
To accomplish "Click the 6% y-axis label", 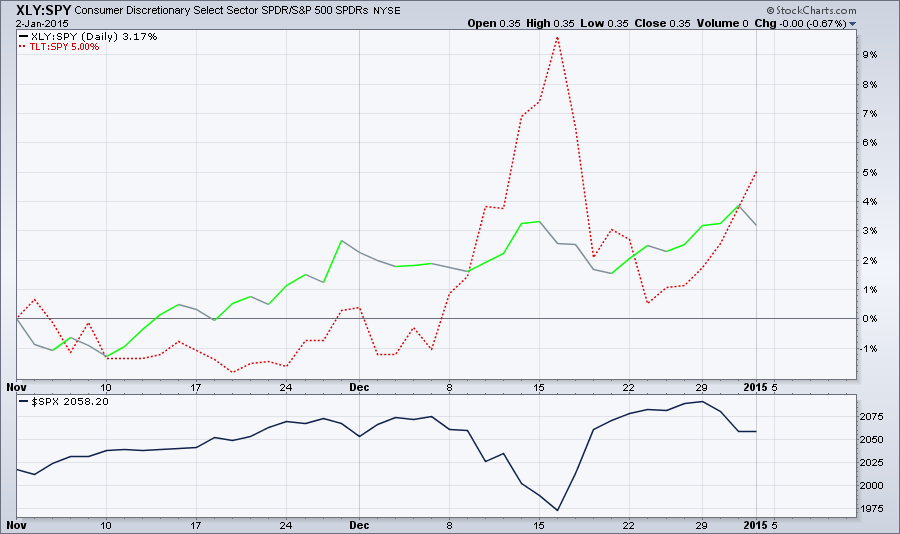I will [870, 143].
